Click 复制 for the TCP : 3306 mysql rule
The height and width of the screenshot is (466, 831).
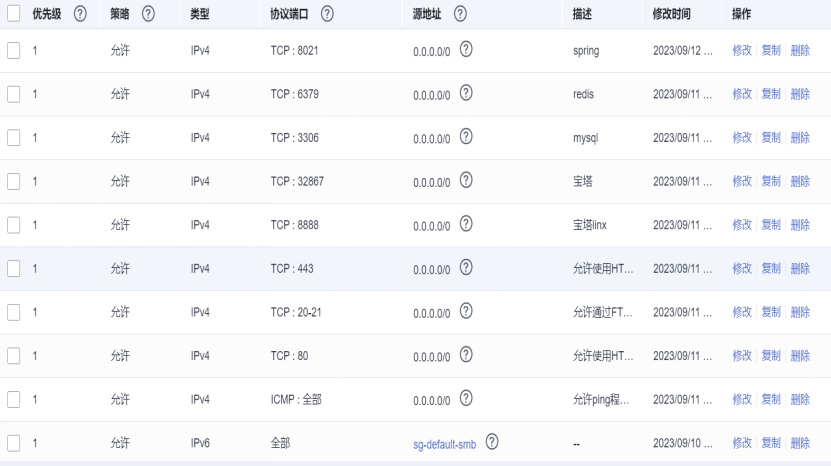[771, 137]
